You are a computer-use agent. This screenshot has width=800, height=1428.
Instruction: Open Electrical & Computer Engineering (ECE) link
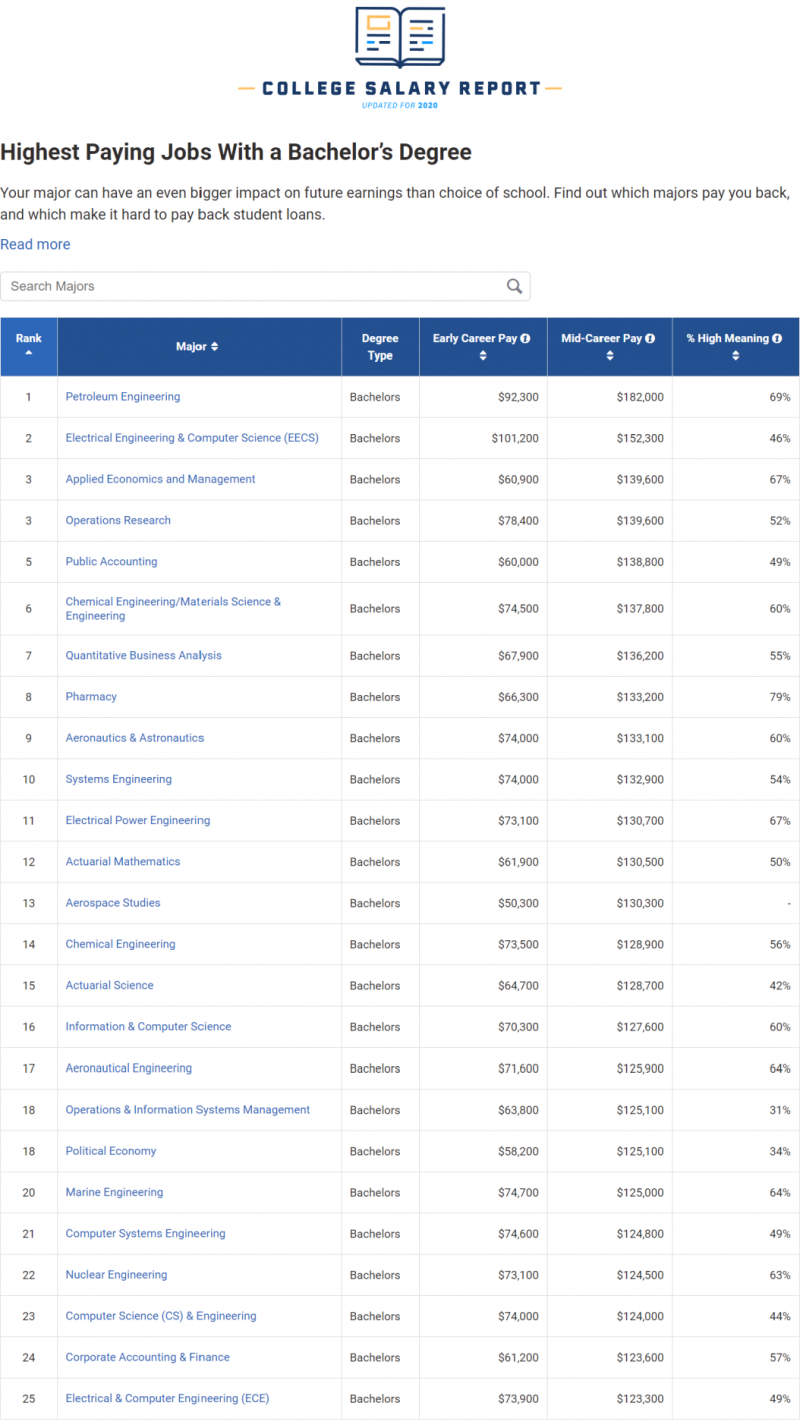[x=167, y=1398]
